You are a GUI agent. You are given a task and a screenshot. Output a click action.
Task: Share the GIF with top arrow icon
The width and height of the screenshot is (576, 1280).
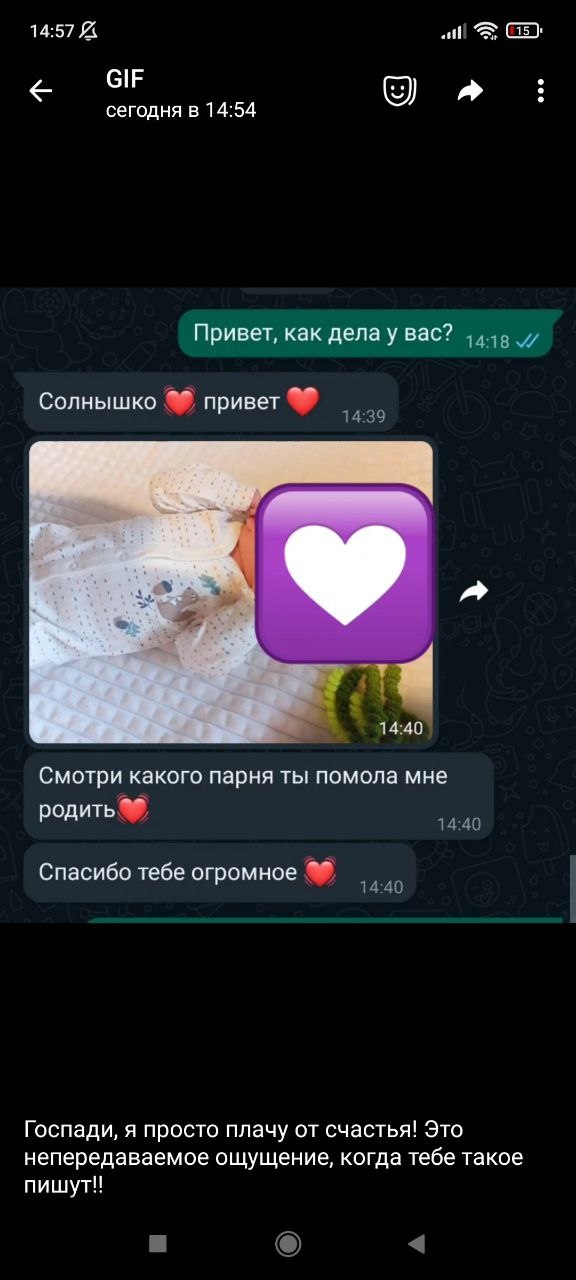pos(470,92)
